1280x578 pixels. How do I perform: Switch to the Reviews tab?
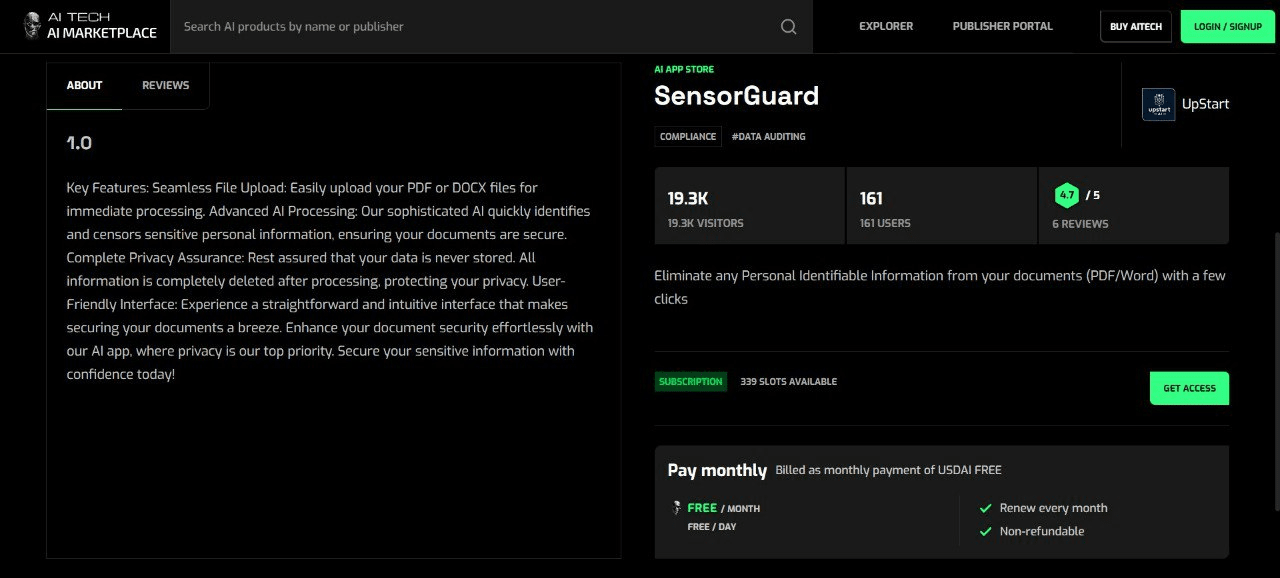tap(165, 86)
